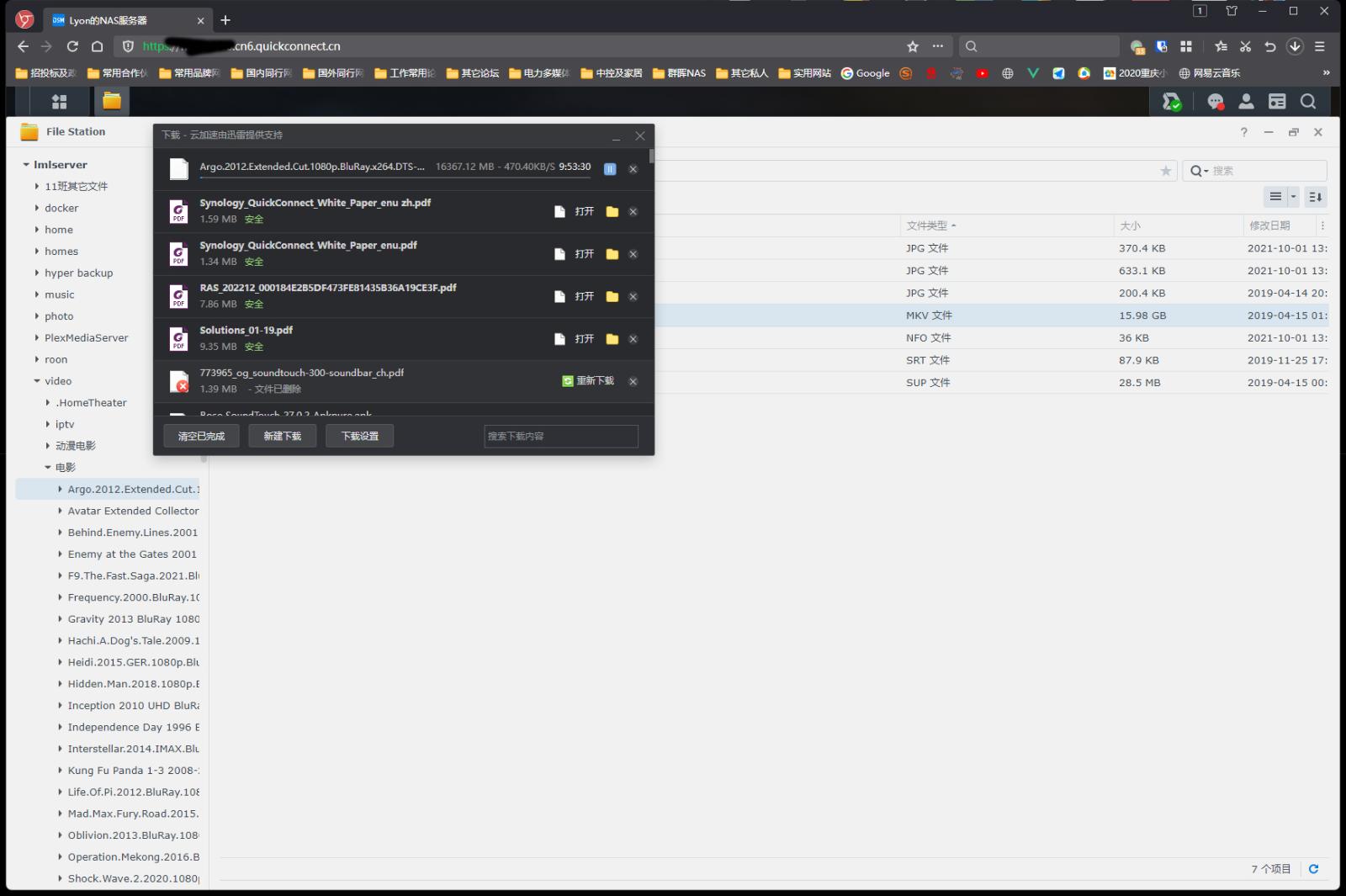Screen dimensions: 1346x896
Task: Open DSM user account options icon
Action: (x=1246, y=102)
